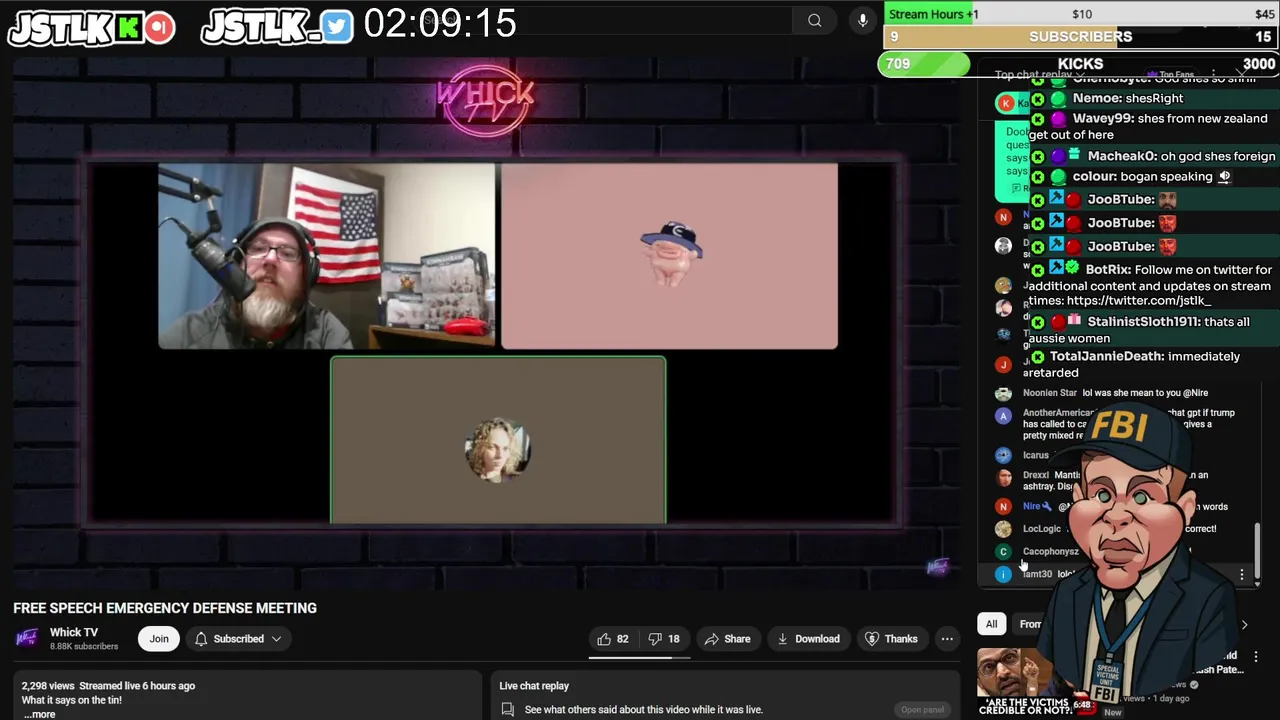This screenshot has height=720, width=1280.
Task: Open the Whick TV channel name link
Action: click(x=74, y=632)
